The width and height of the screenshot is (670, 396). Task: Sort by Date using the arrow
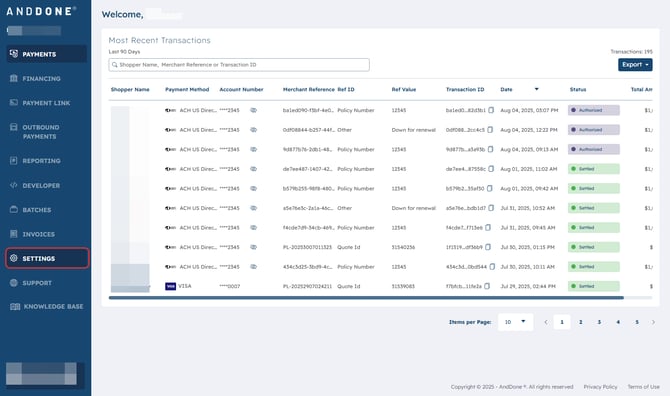pyautogui.click(x=537, y=89)
